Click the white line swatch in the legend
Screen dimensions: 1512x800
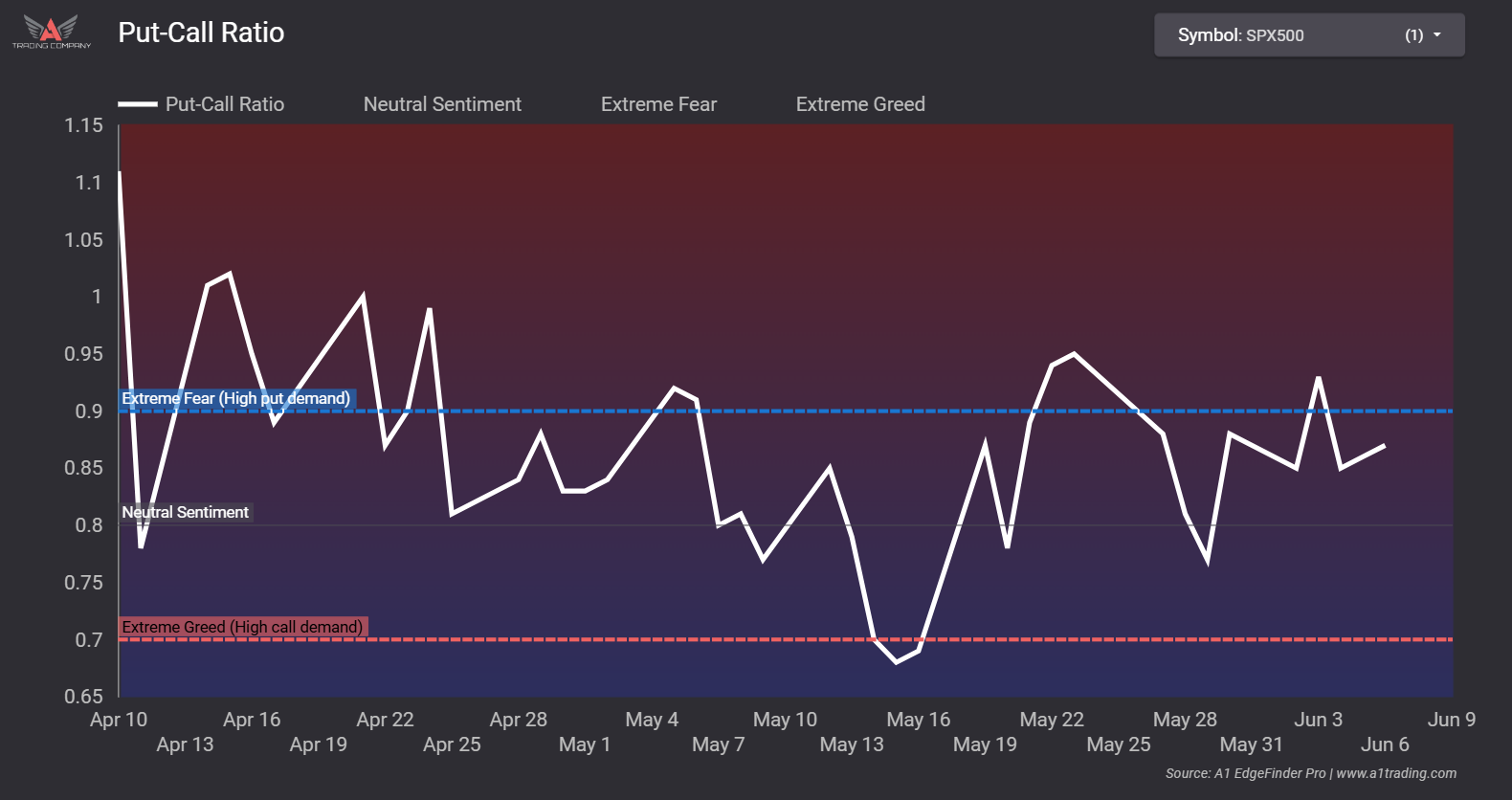[x=138, y=104]
